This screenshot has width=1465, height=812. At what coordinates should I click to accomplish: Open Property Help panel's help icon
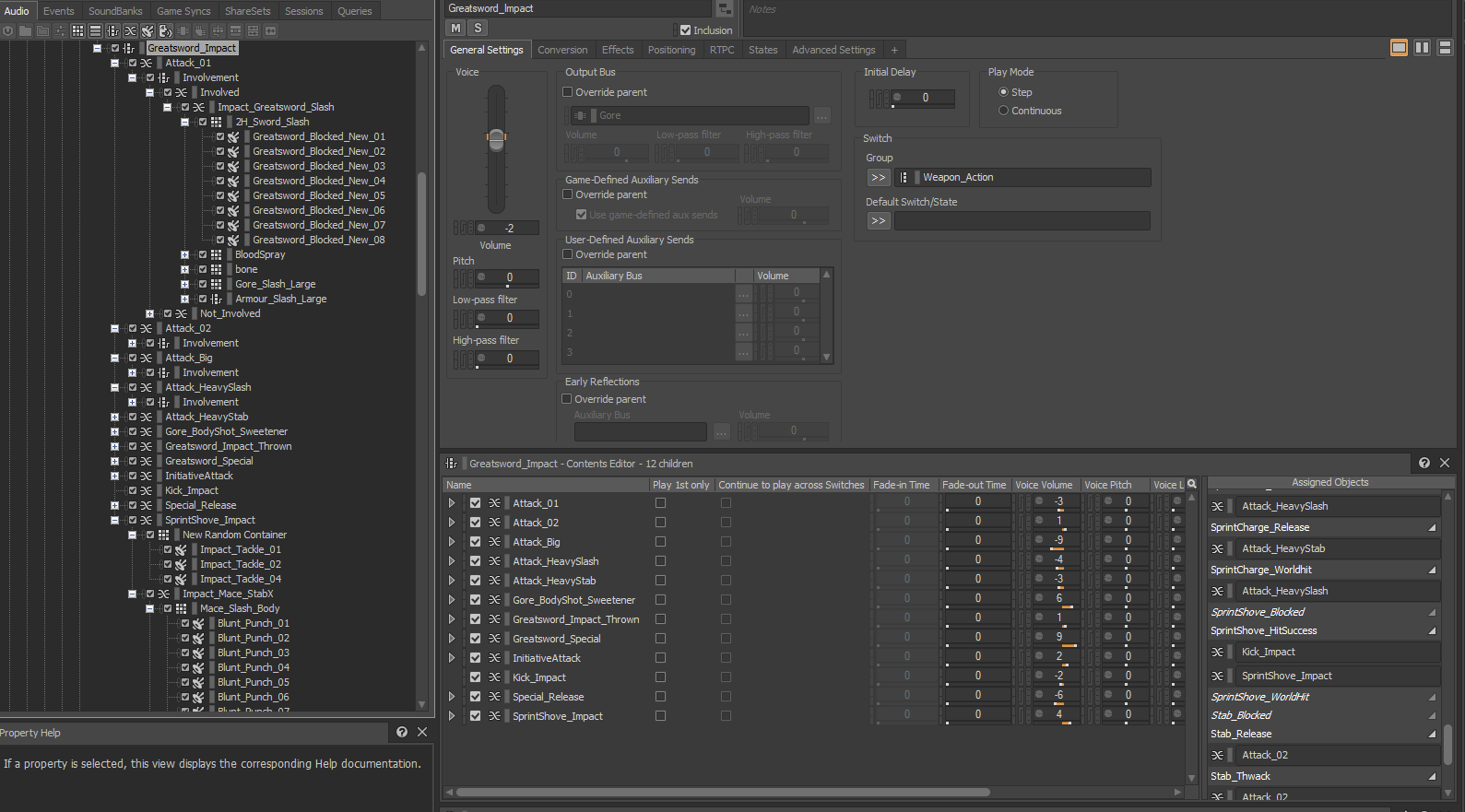[402, 732]
